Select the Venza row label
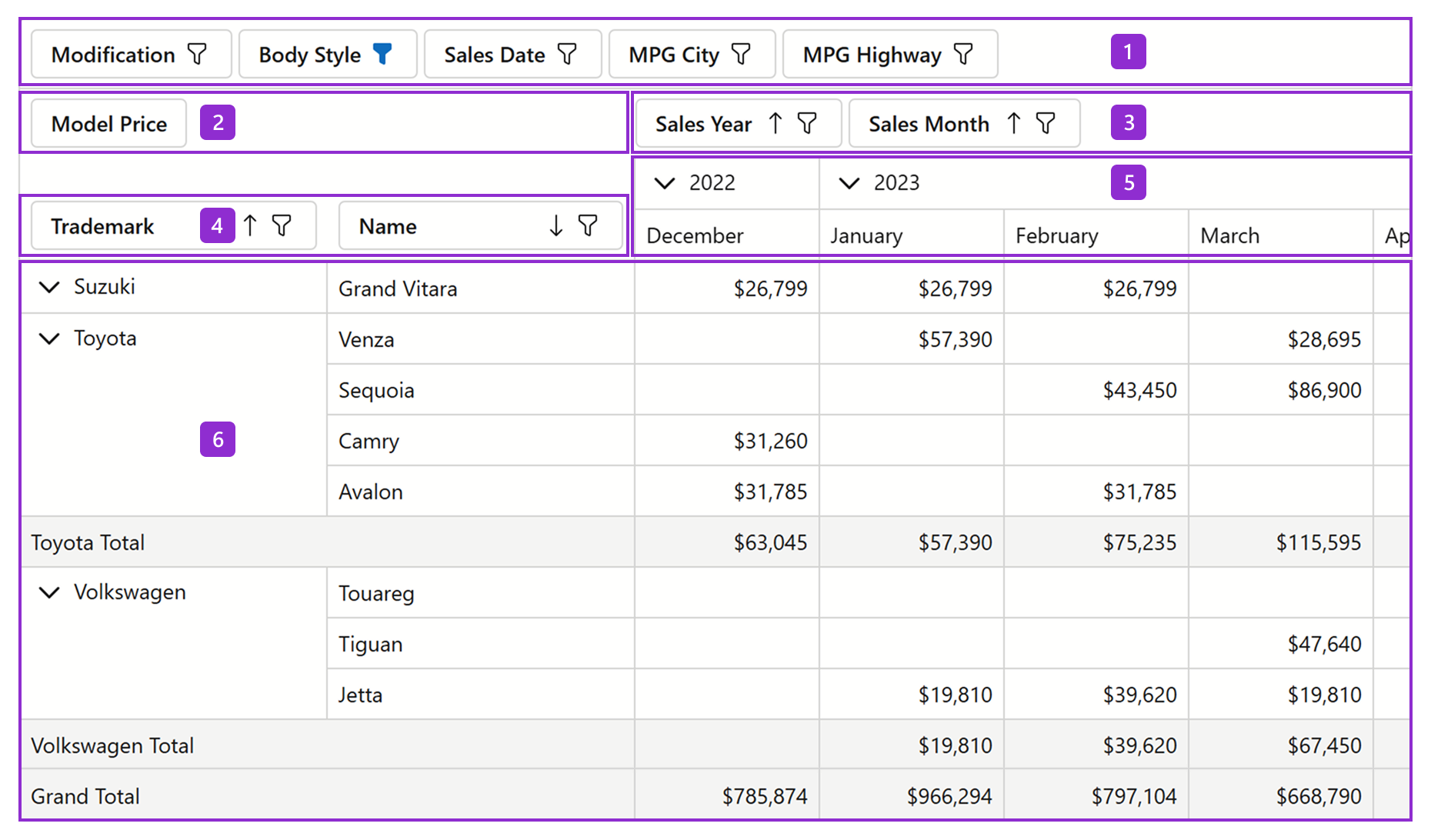1431x840 pixels. tap(366, 339)
